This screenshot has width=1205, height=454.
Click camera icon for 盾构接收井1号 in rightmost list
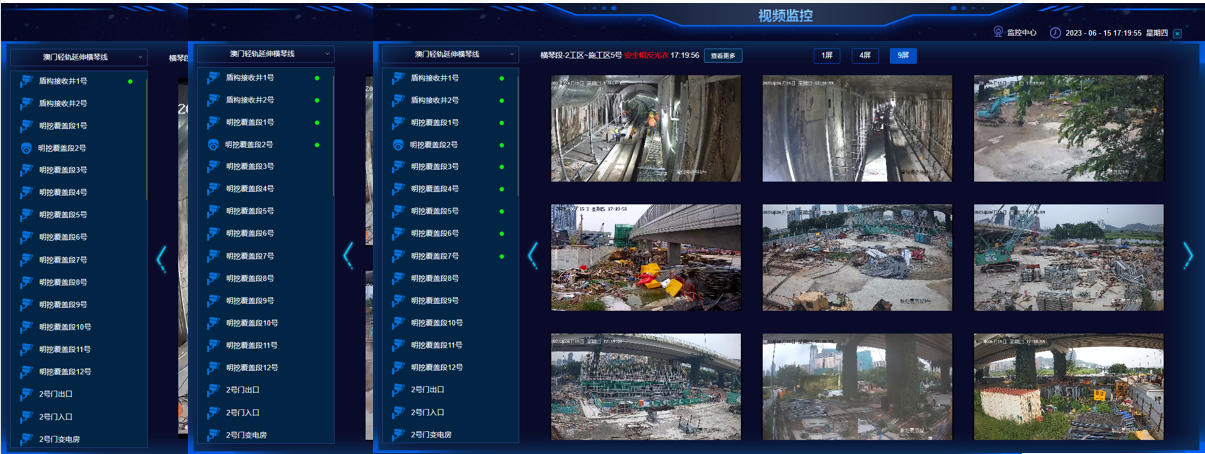click(397, 78)
